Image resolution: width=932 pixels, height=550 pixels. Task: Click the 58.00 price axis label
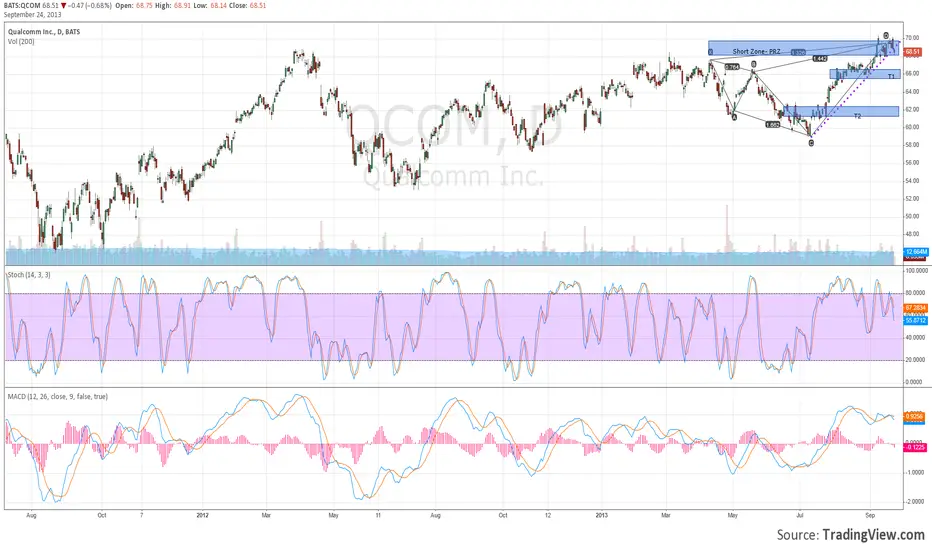click(x=912, y=144)
